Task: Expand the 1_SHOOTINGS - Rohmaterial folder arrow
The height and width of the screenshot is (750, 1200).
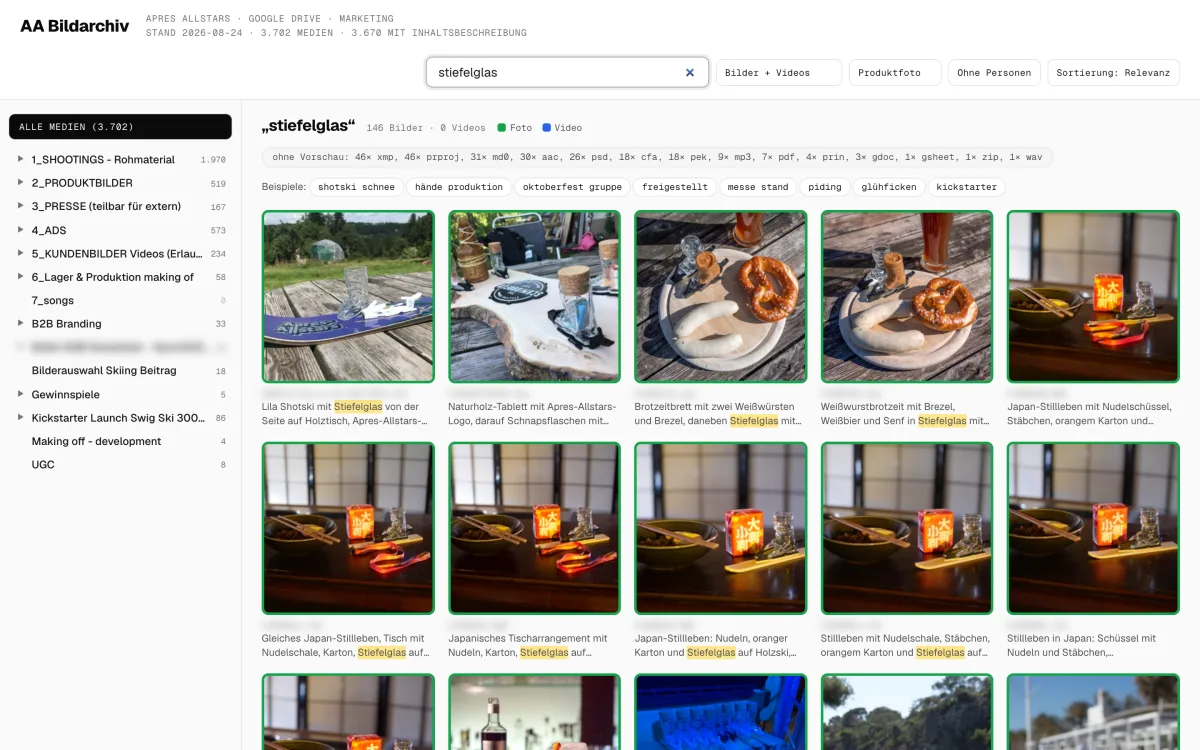Action: (21, 159)
